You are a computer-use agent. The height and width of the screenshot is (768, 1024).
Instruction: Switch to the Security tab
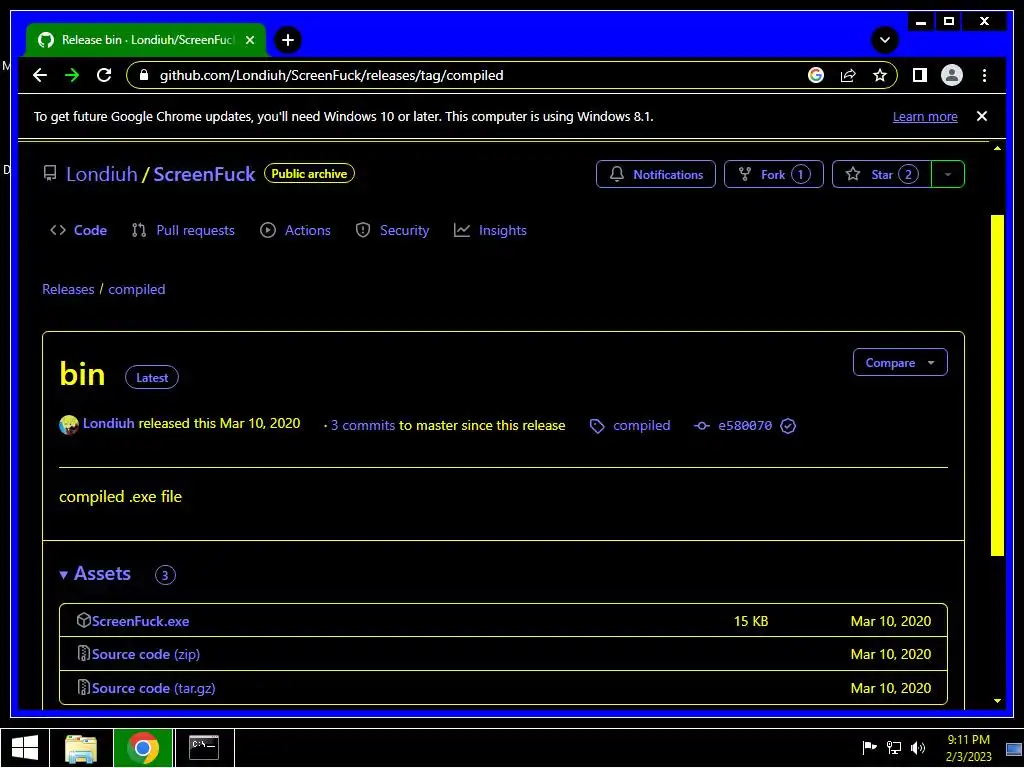point(392,230)
